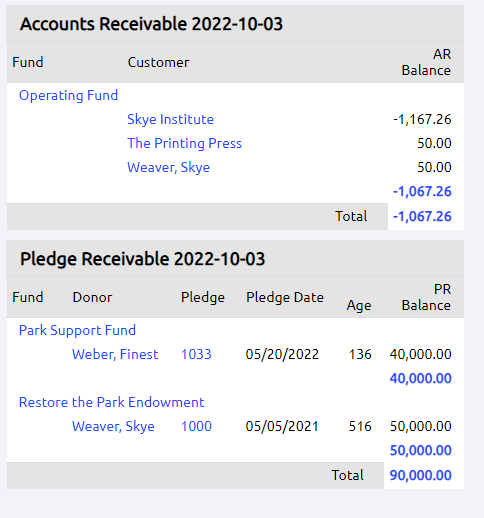
Task: Click the Pledge Receivable total 90,000.00
Action: click(420, 476)
